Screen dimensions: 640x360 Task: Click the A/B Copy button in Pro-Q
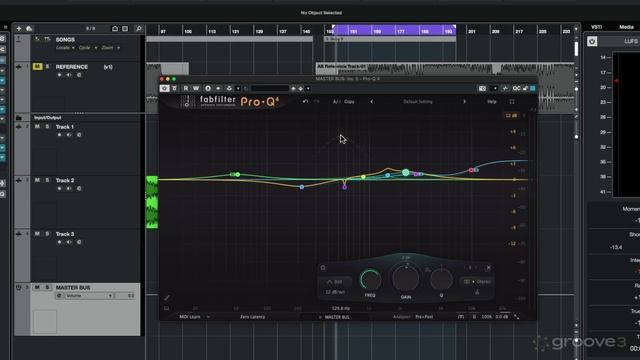(349, 101)
